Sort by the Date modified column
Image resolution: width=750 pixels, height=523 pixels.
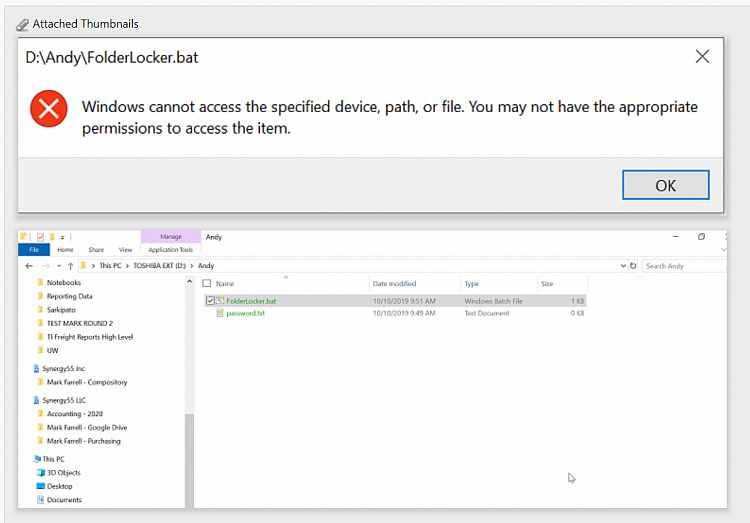coord(394,283)
